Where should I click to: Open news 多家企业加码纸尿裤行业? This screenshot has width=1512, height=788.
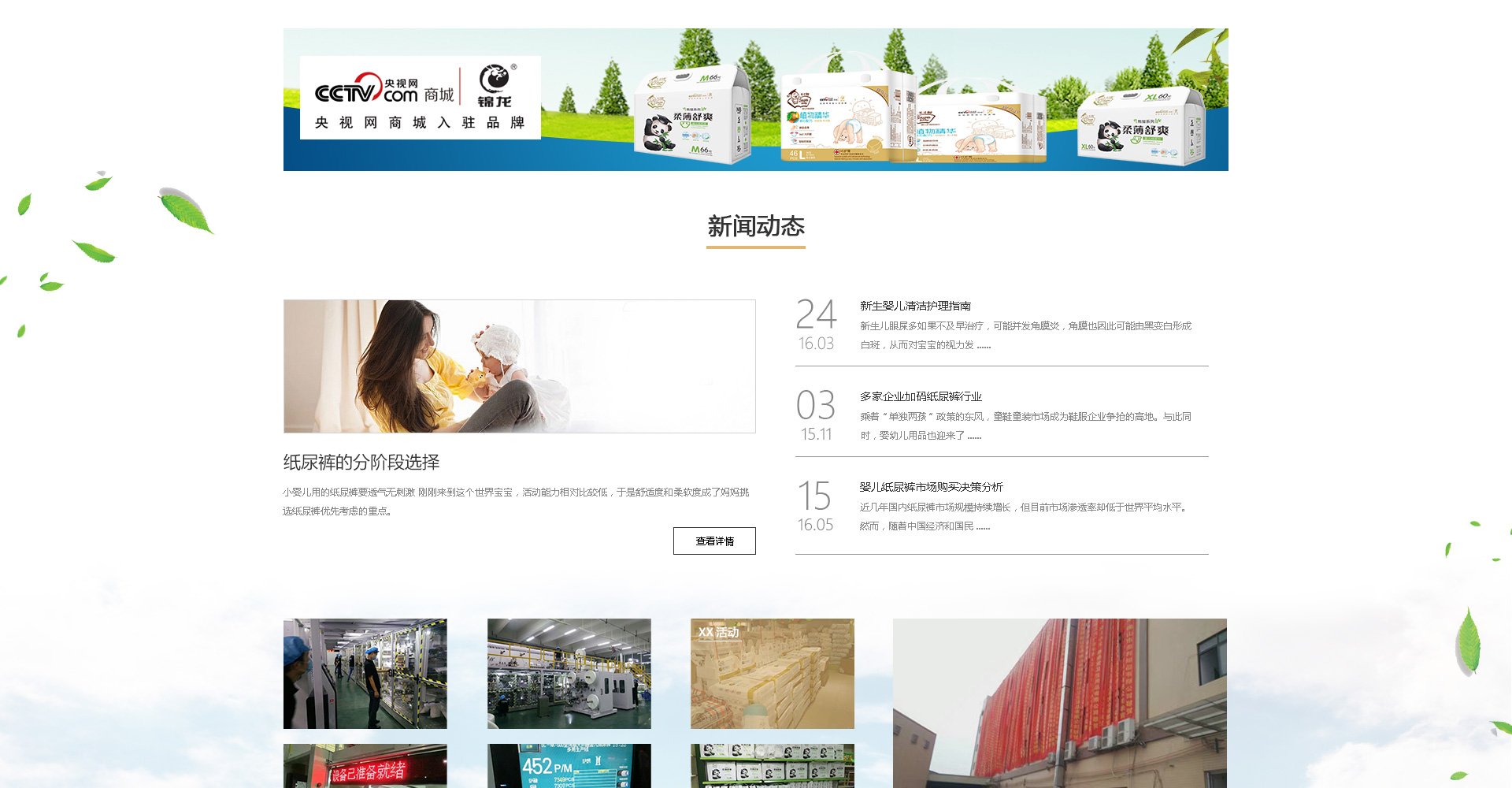tap(921, 396)
